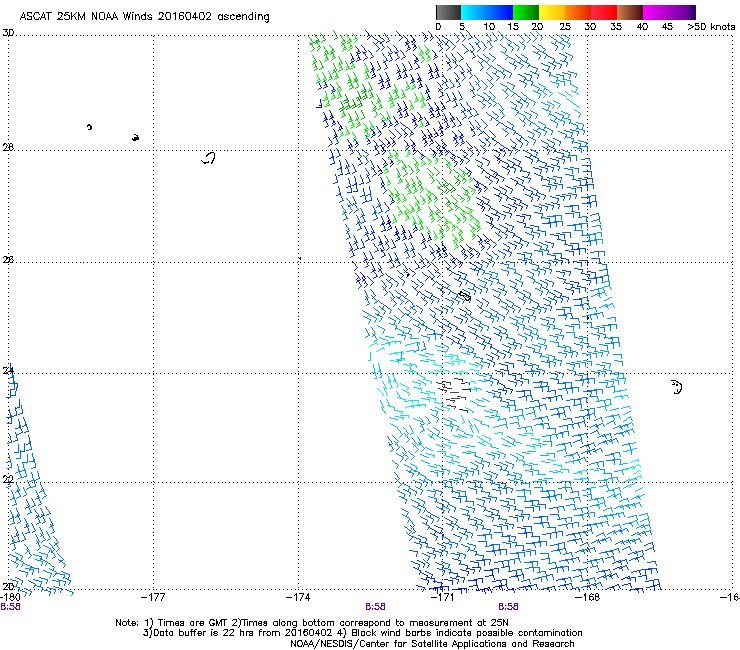Click the '8:58' time label below '-180'
This screenshot has width=740, height=650.
pyautogui.click(x=10, y=607)
